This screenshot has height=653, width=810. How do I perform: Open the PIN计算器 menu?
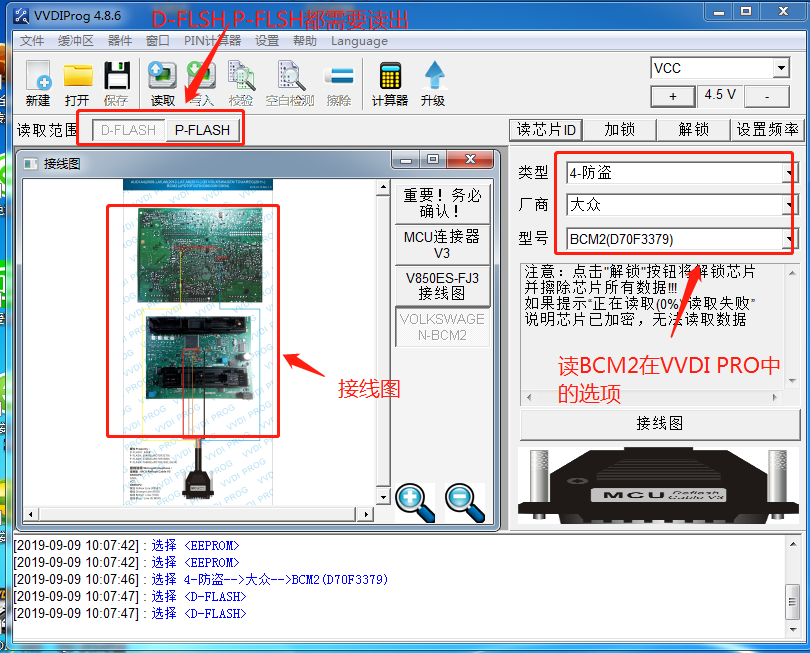(x=212, y=41)
